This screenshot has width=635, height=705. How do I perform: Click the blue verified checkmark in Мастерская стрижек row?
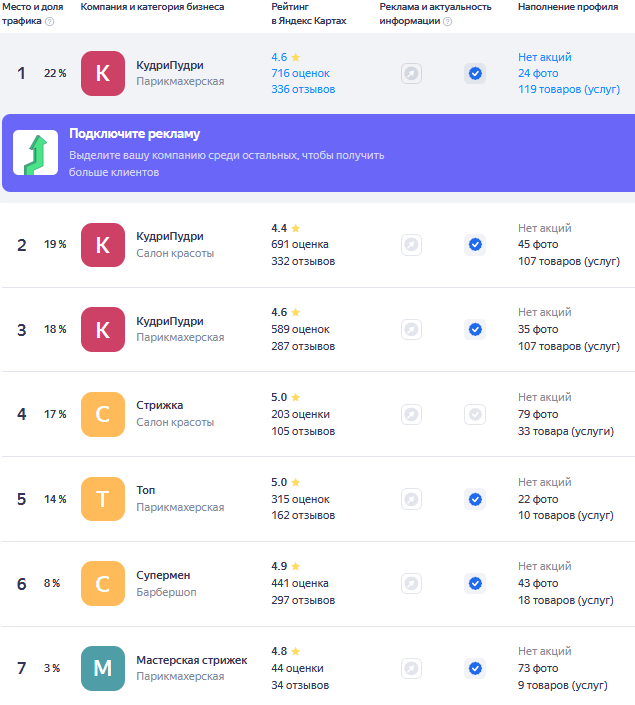pos(475,669)
